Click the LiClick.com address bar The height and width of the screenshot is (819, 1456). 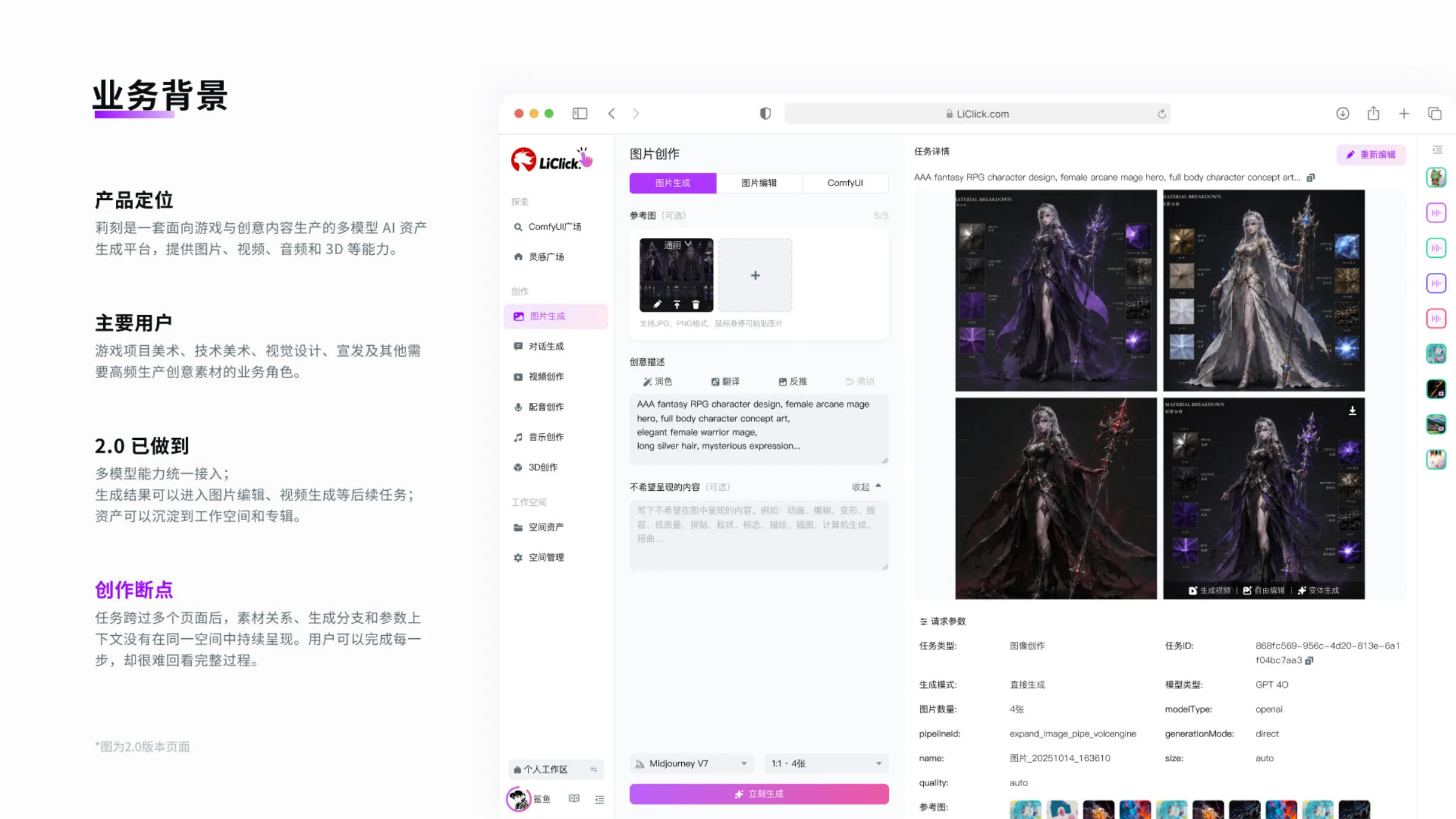tap(977, 114)
